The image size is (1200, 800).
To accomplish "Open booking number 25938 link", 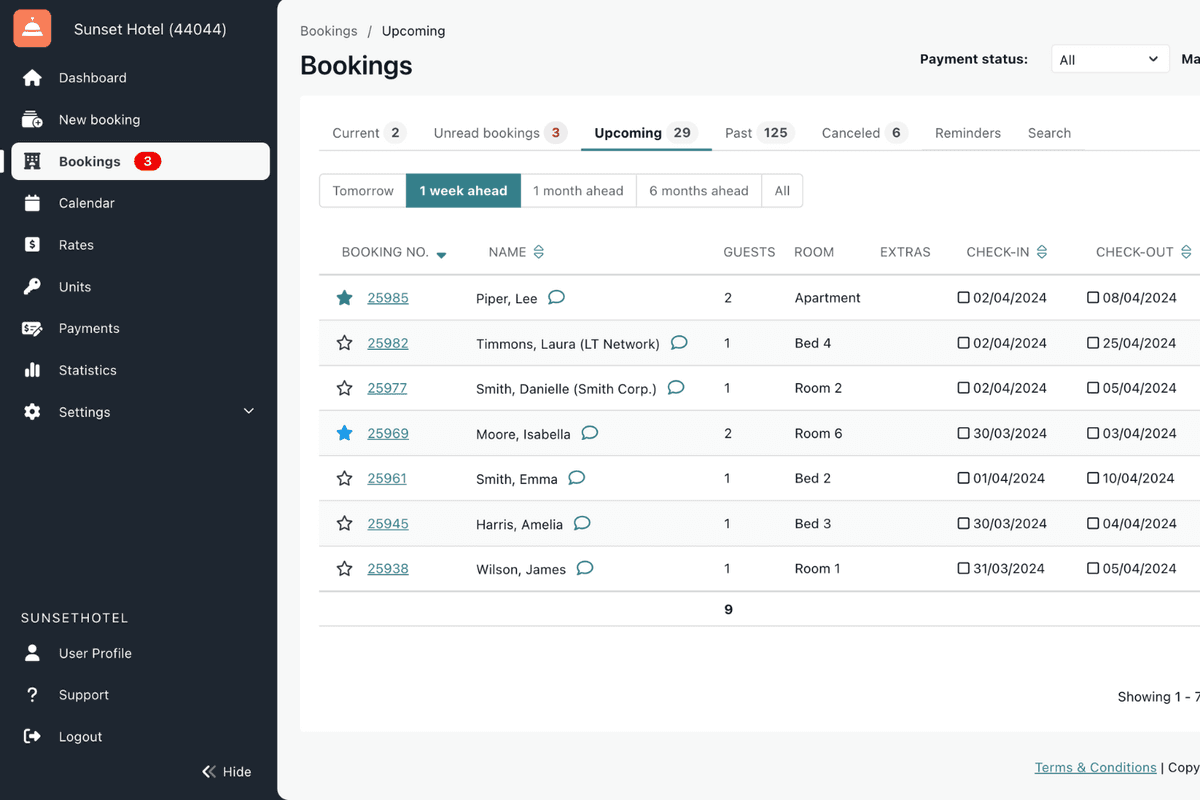I will 388,568.
